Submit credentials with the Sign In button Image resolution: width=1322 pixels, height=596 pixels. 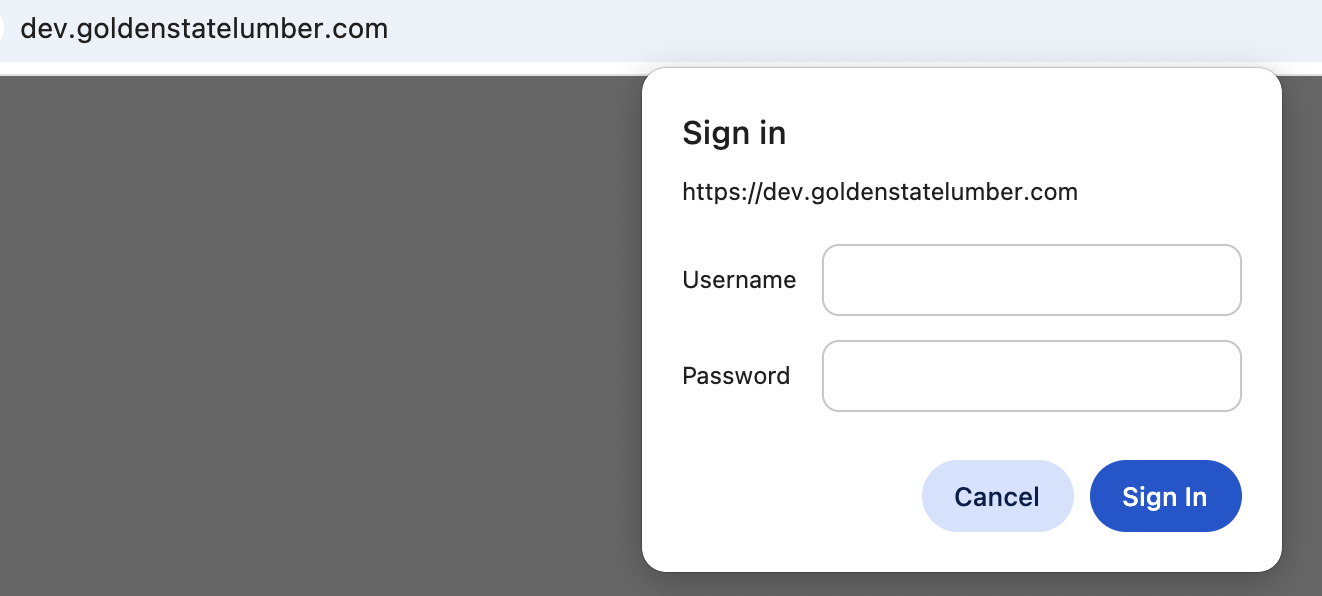(x=1165, y=497)
